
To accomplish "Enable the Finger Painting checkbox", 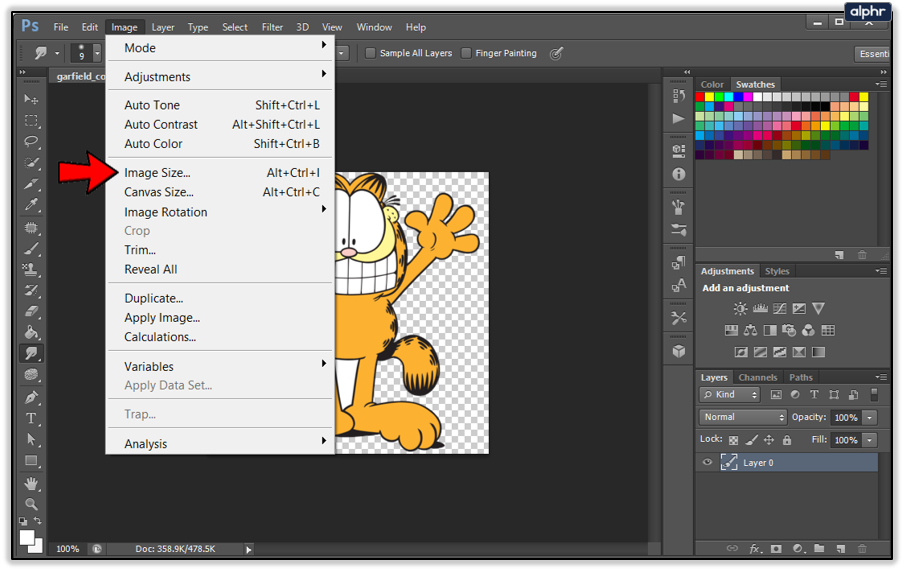I will click(467, 53).
